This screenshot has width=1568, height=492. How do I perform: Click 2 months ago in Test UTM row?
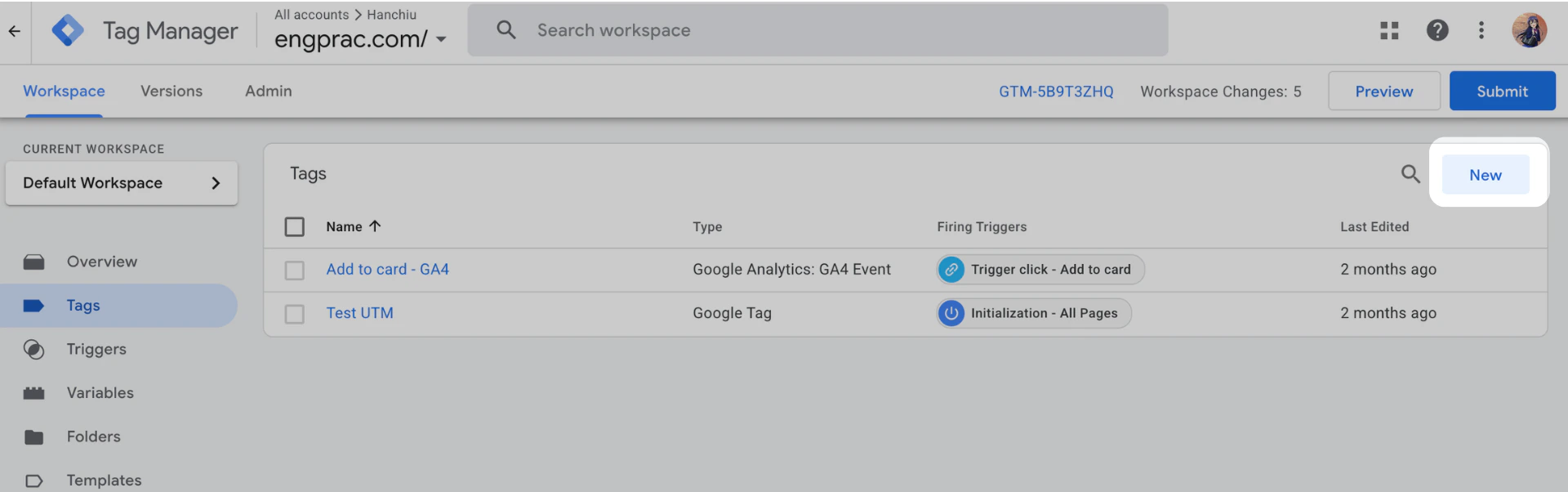(x=1388, y=313)
